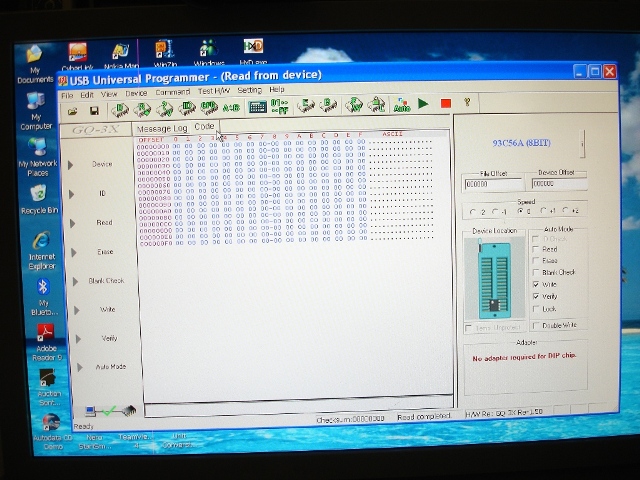Open the HxD.exe desktop icon
The width and height of the screenshot is (640, 480).
253,52
